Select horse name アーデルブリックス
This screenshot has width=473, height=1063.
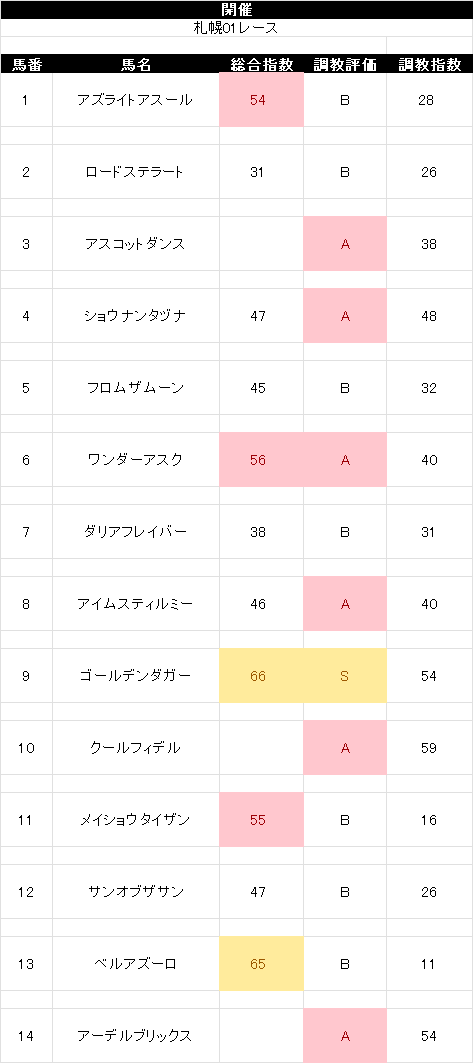tap(136, 1036)
